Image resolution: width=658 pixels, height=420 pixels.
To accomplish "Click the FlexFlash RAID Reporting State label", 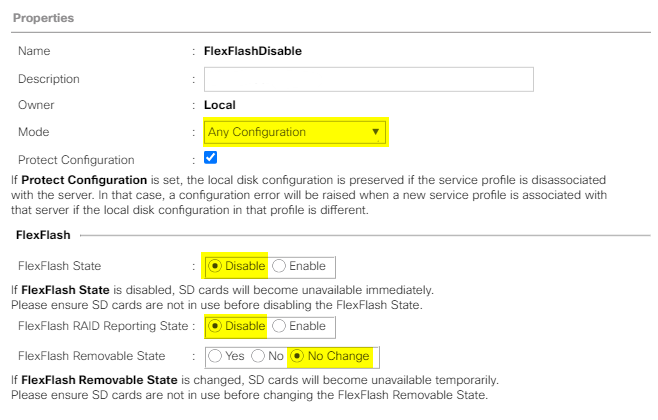I will click(x=103, y=326).
